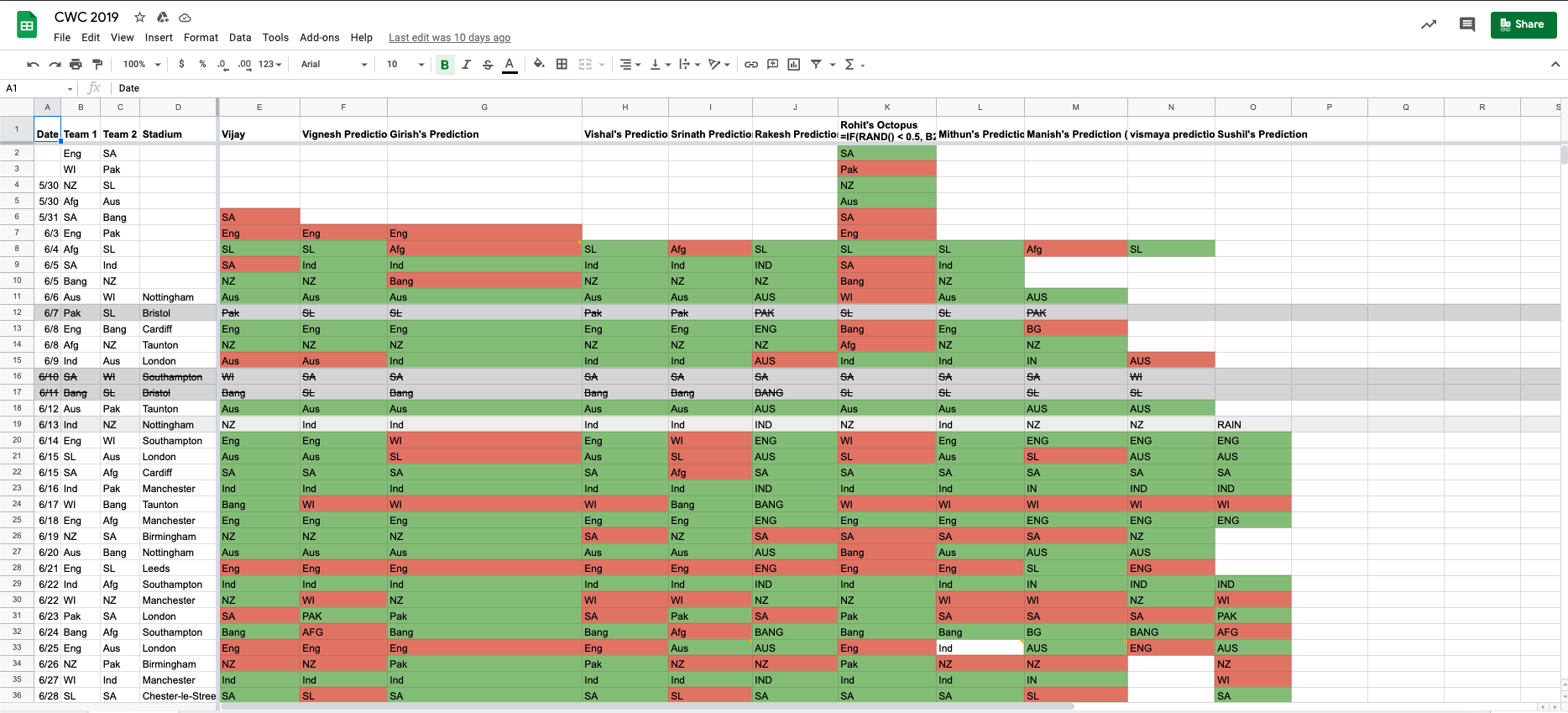The height and width of the screenshot is (713, 1568).
Task: Select column E header
Action: [x=259, y=107]
